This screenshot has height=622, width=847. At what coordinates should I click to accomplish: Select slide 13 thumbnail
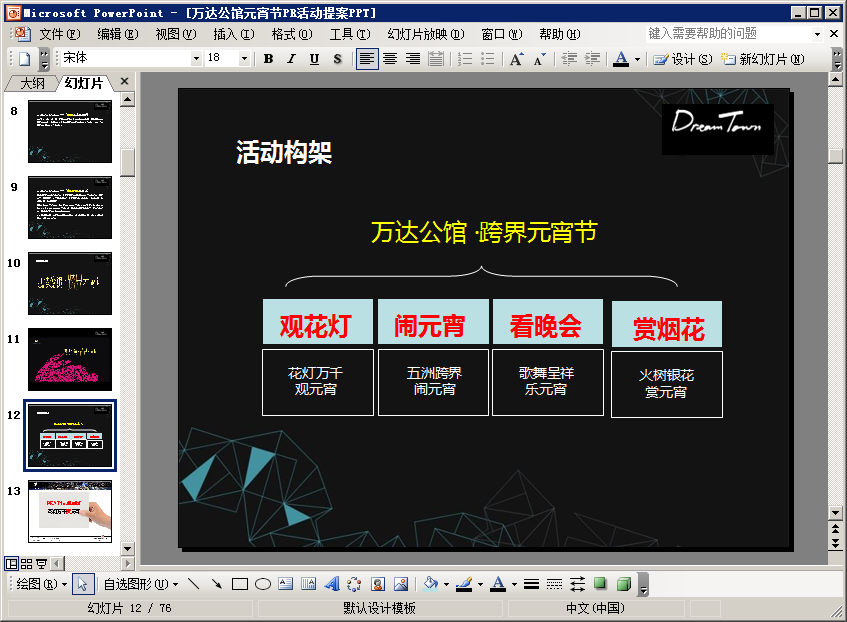[x=70, y=511]
